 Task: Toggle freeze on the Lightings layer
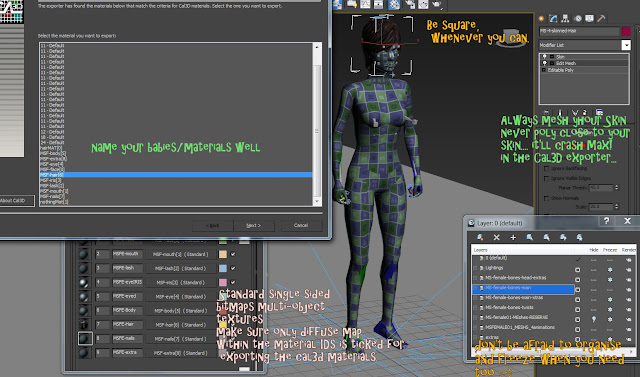click(610, 270)
